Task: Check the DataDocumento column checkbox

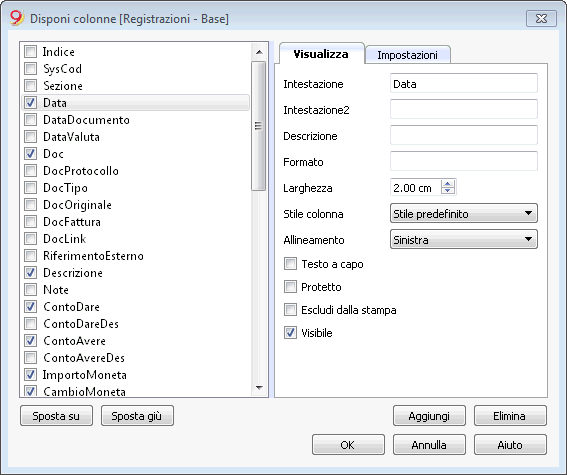Action: (30, 119)
